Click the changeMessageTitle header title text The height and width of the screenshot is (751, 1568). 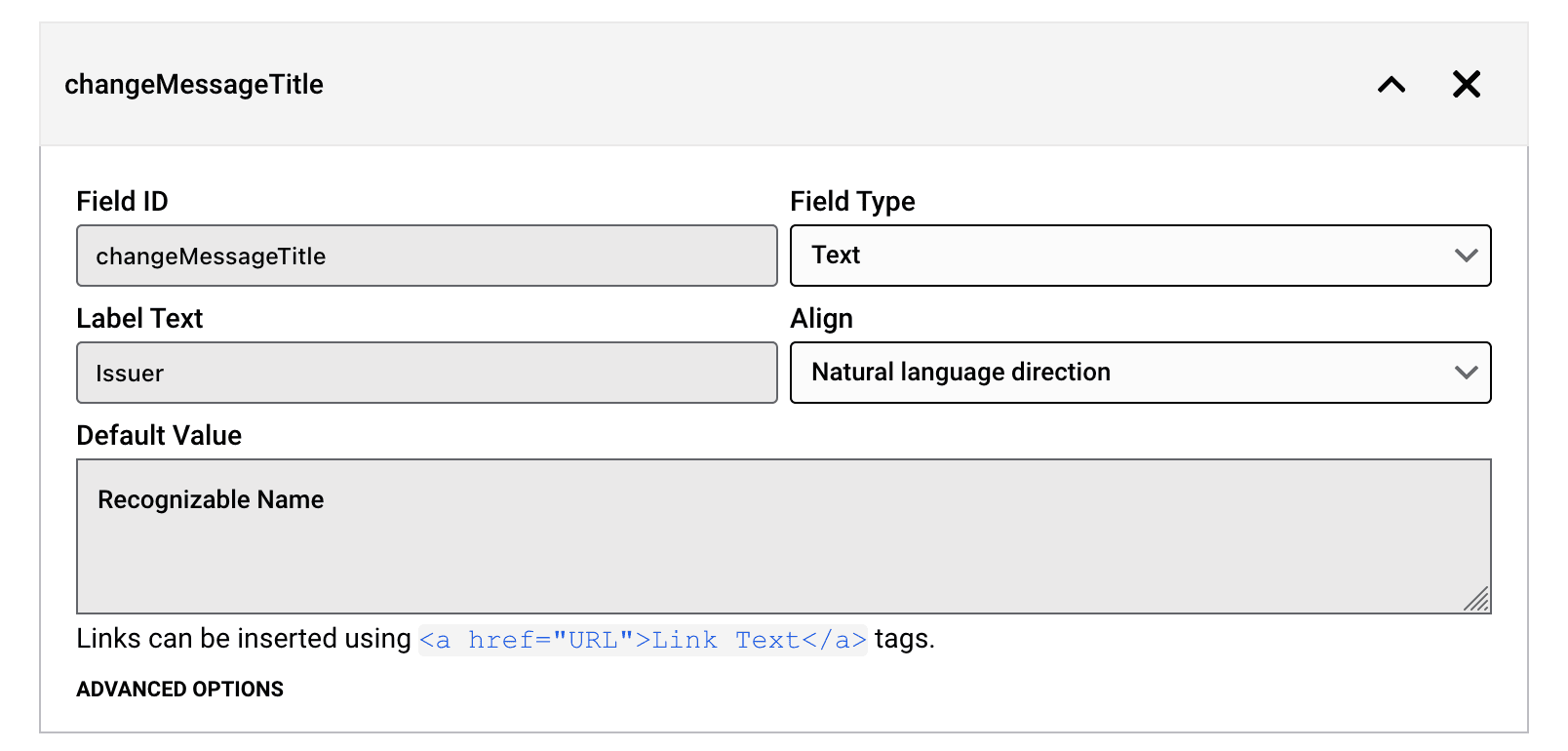pyautogui.click(x=194, y=85)
